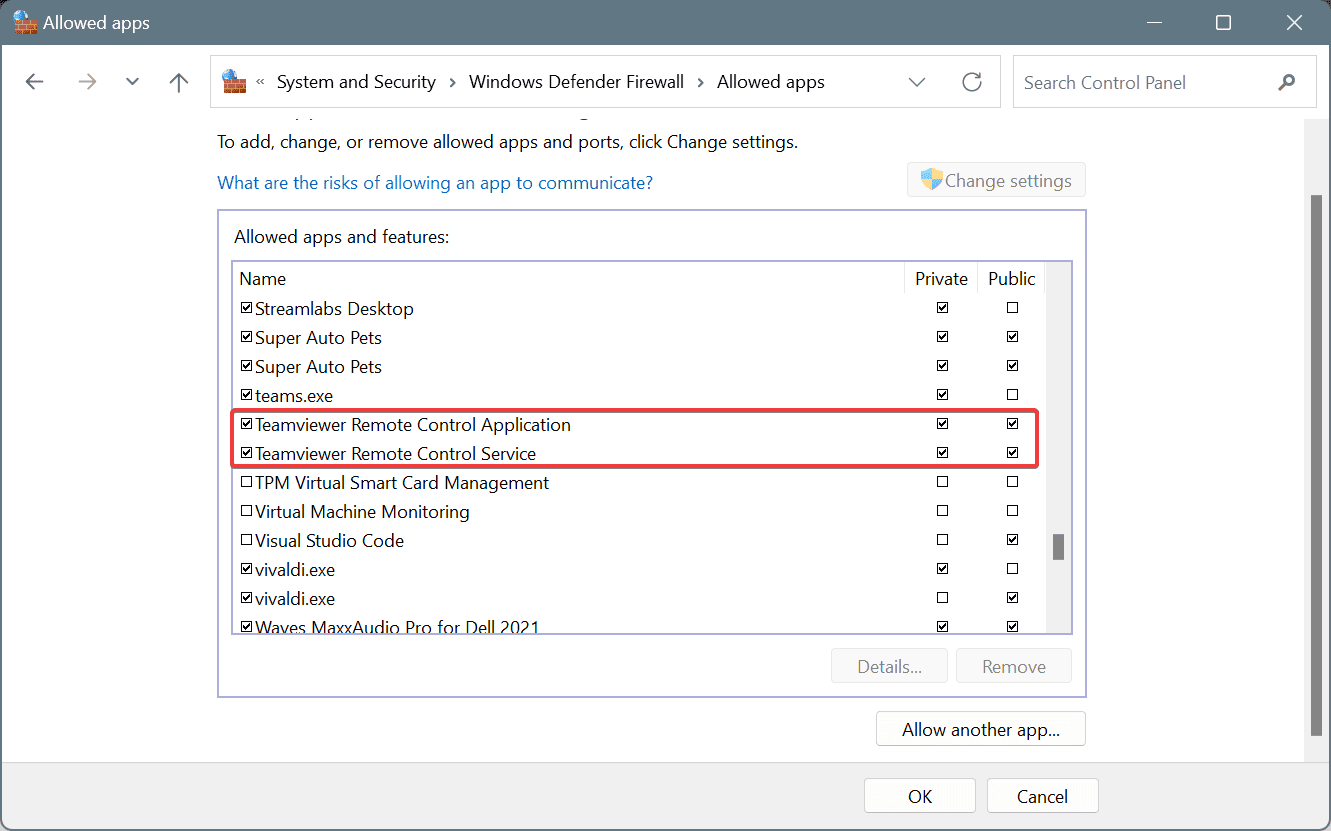1331x831 pixels.
Task: Click the Refresh button in address bar
Action: 971,82
